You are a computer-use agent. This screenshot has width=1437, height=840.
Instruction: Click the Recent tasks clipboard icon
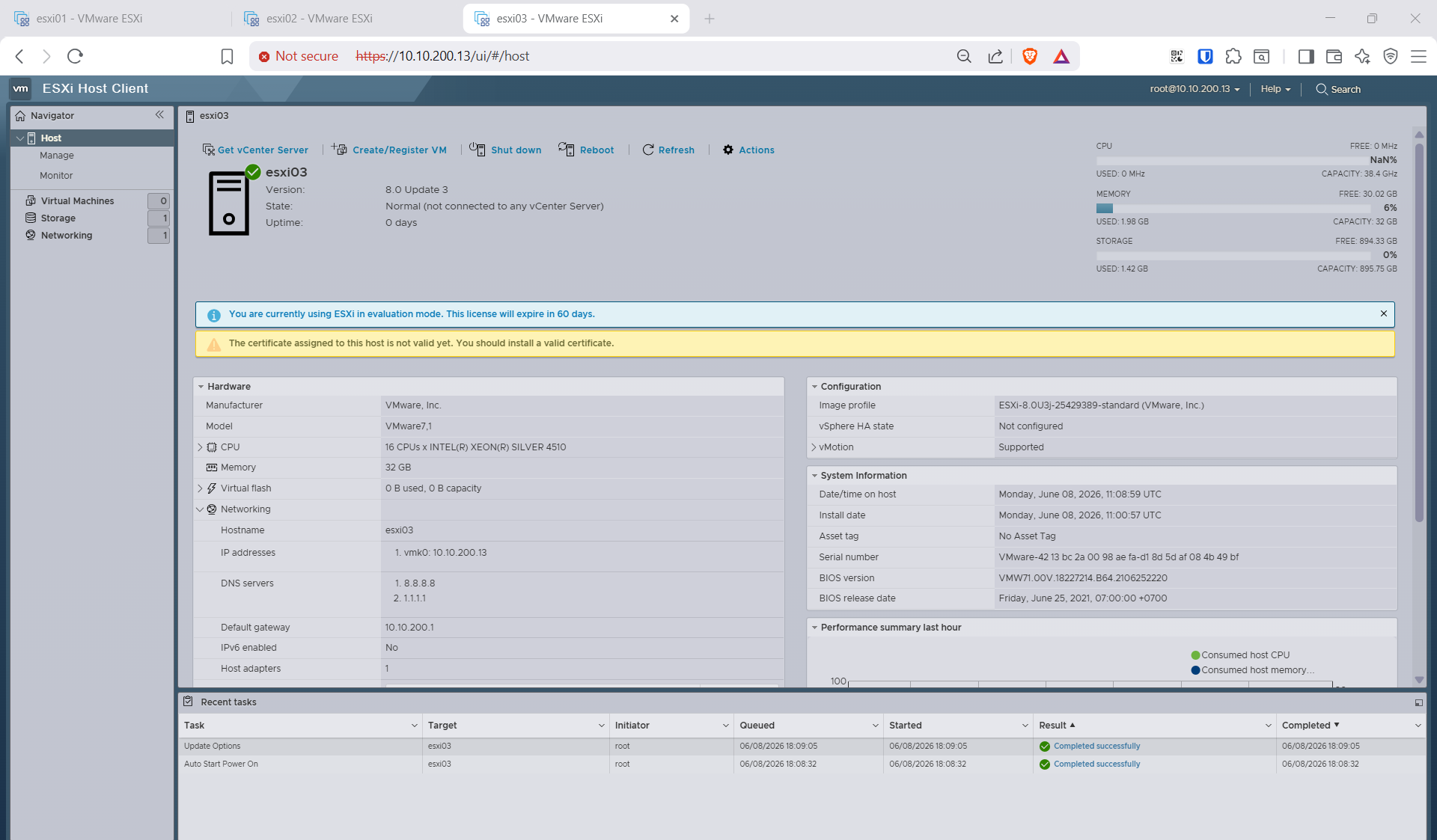tap(189, 702)
